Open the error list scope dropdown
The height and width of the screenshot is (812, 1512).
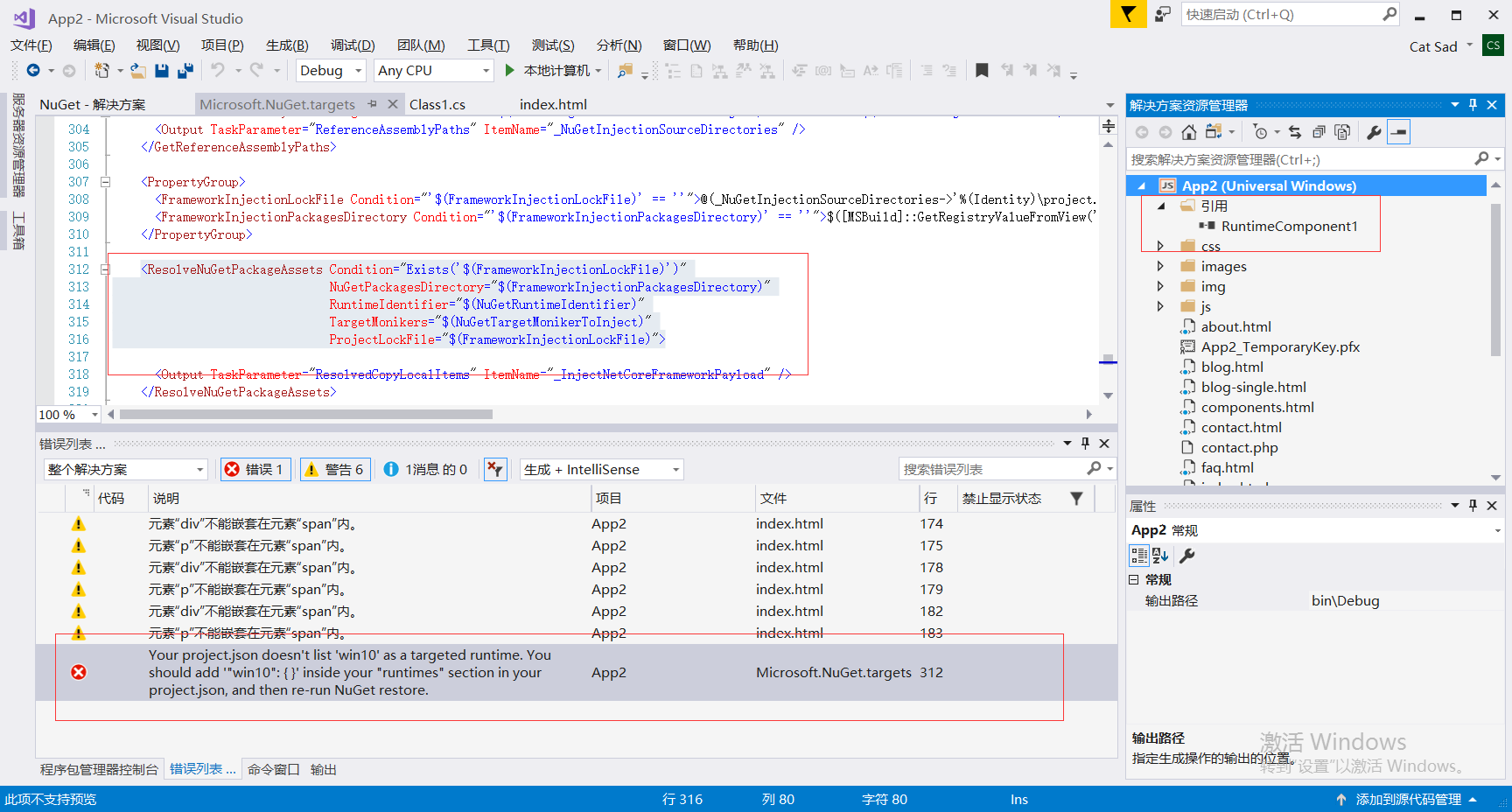pos(125,470)
